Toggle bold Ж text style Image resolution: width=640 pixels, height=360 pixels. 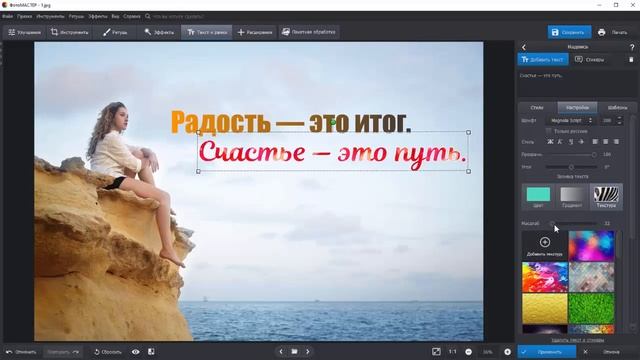click(550, 142)
